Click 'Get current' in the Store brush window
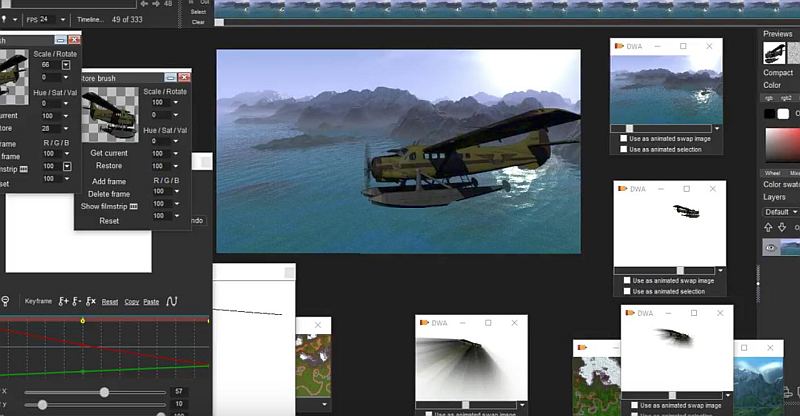 tap(109, 153)
